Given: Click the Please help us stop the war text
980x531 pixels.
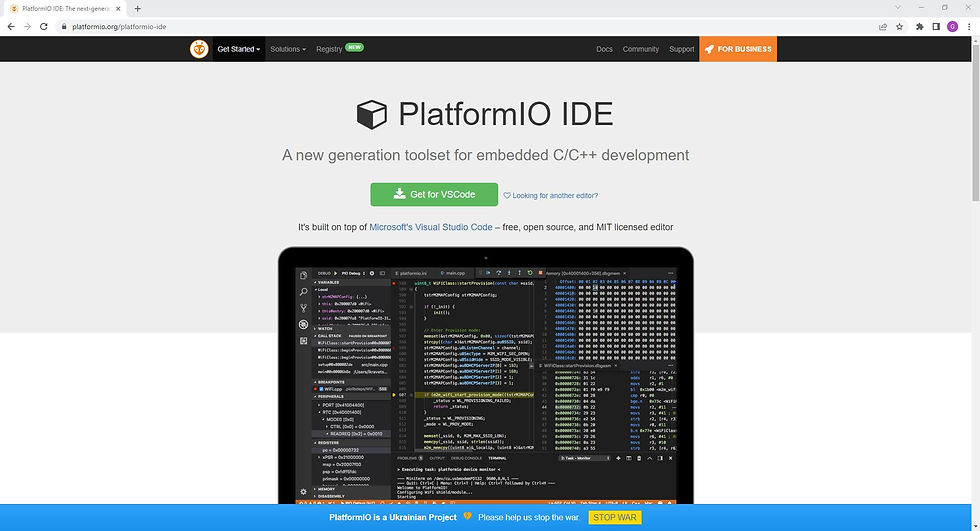Looking at the screenshot, I should [x=529, y=517].
